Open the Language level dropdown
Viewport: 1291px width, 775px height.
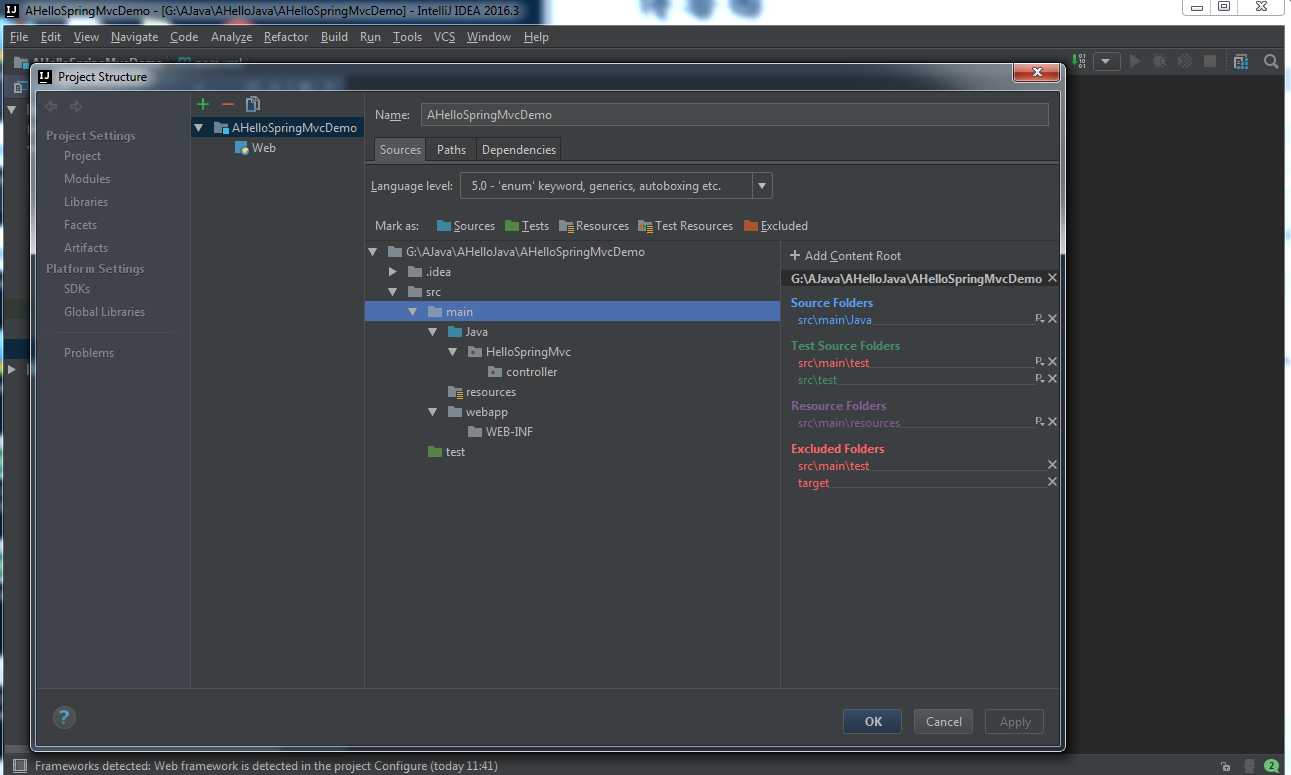click(762, 186)
